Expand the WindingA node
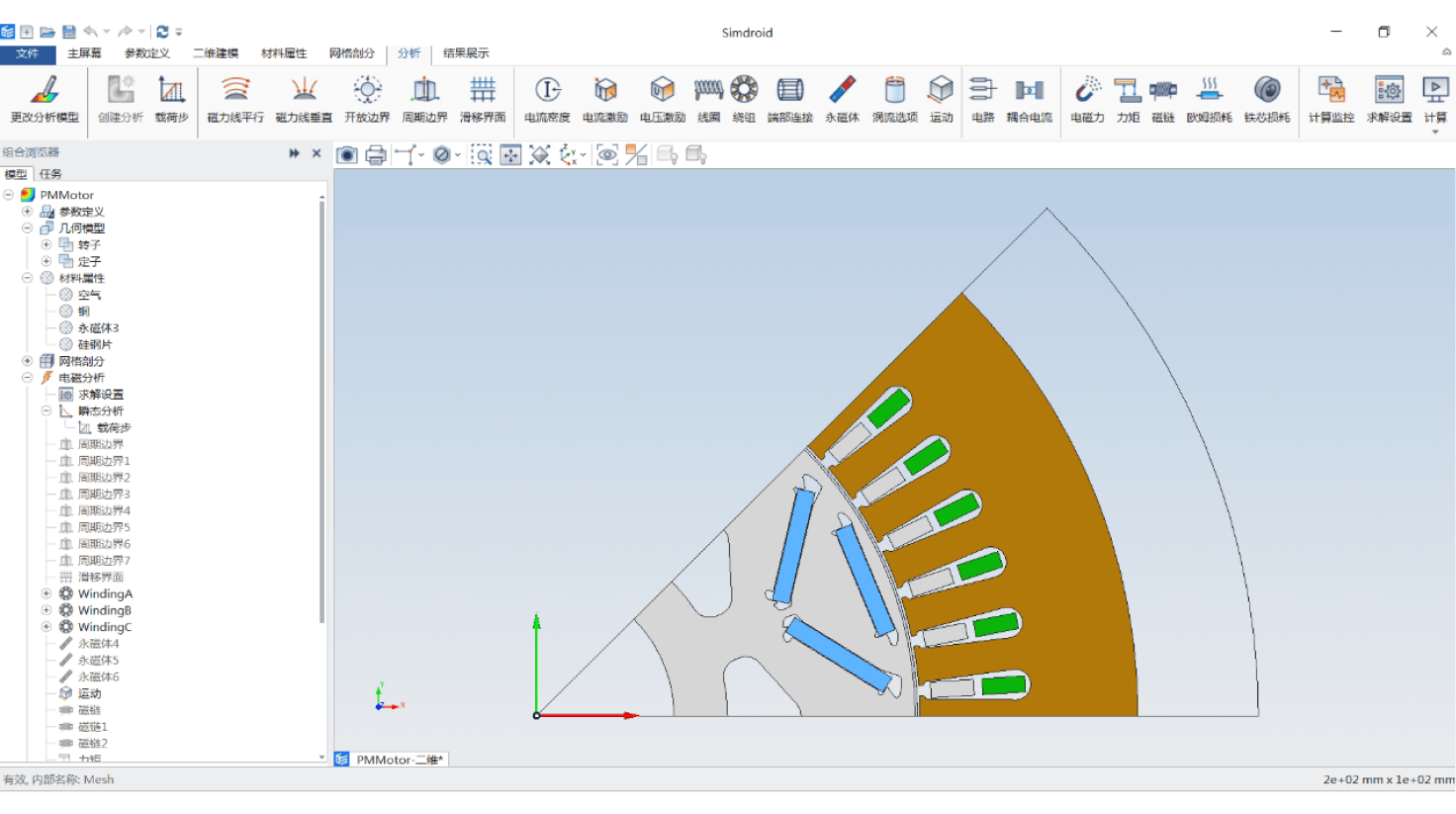The image size is (1456, 814). coord(46,593)
